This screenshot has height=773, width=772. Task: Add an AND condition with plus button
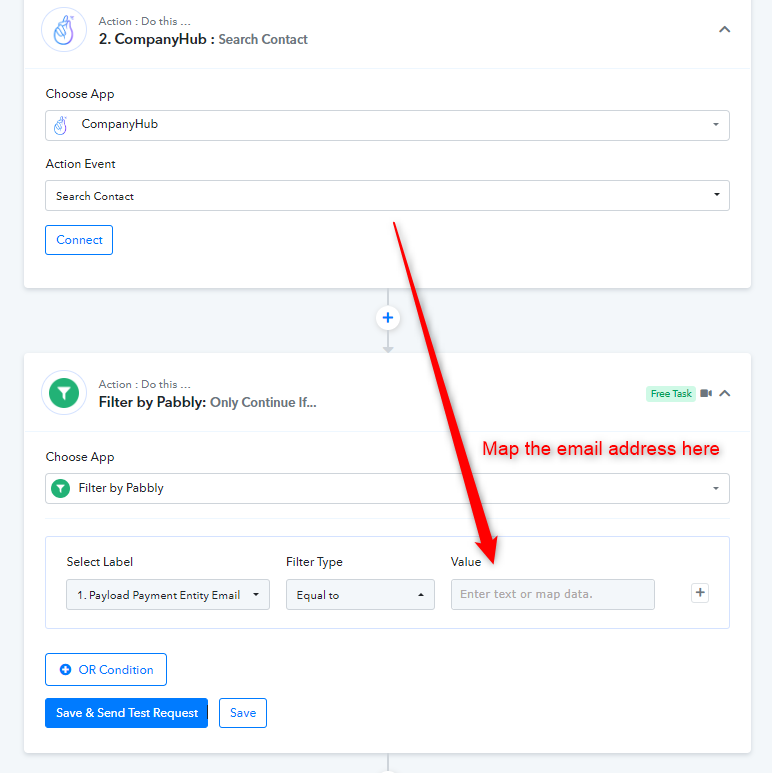(x=700, y=593)
